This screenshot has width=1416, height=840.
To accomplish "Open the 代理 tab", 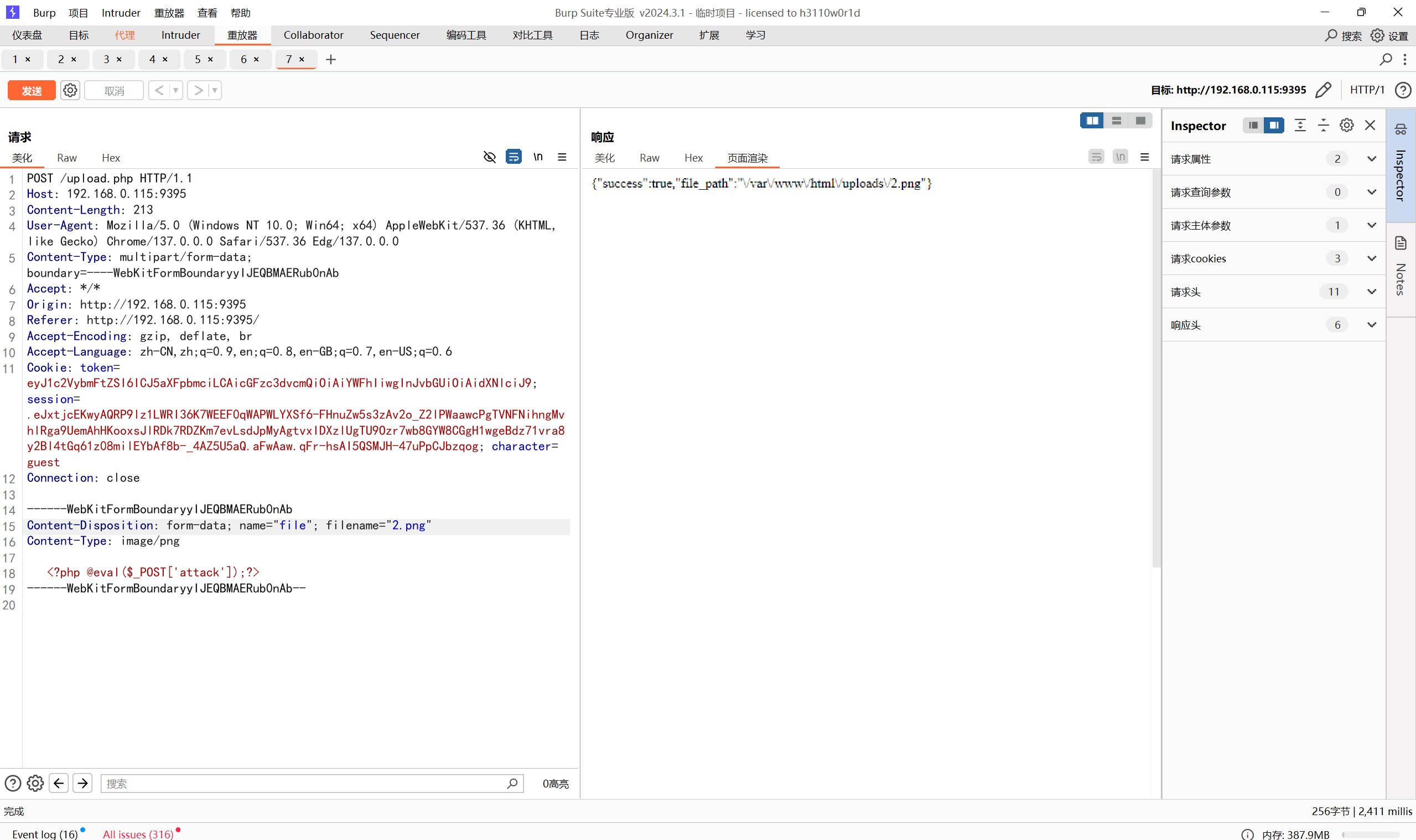I will coord(125,35).
